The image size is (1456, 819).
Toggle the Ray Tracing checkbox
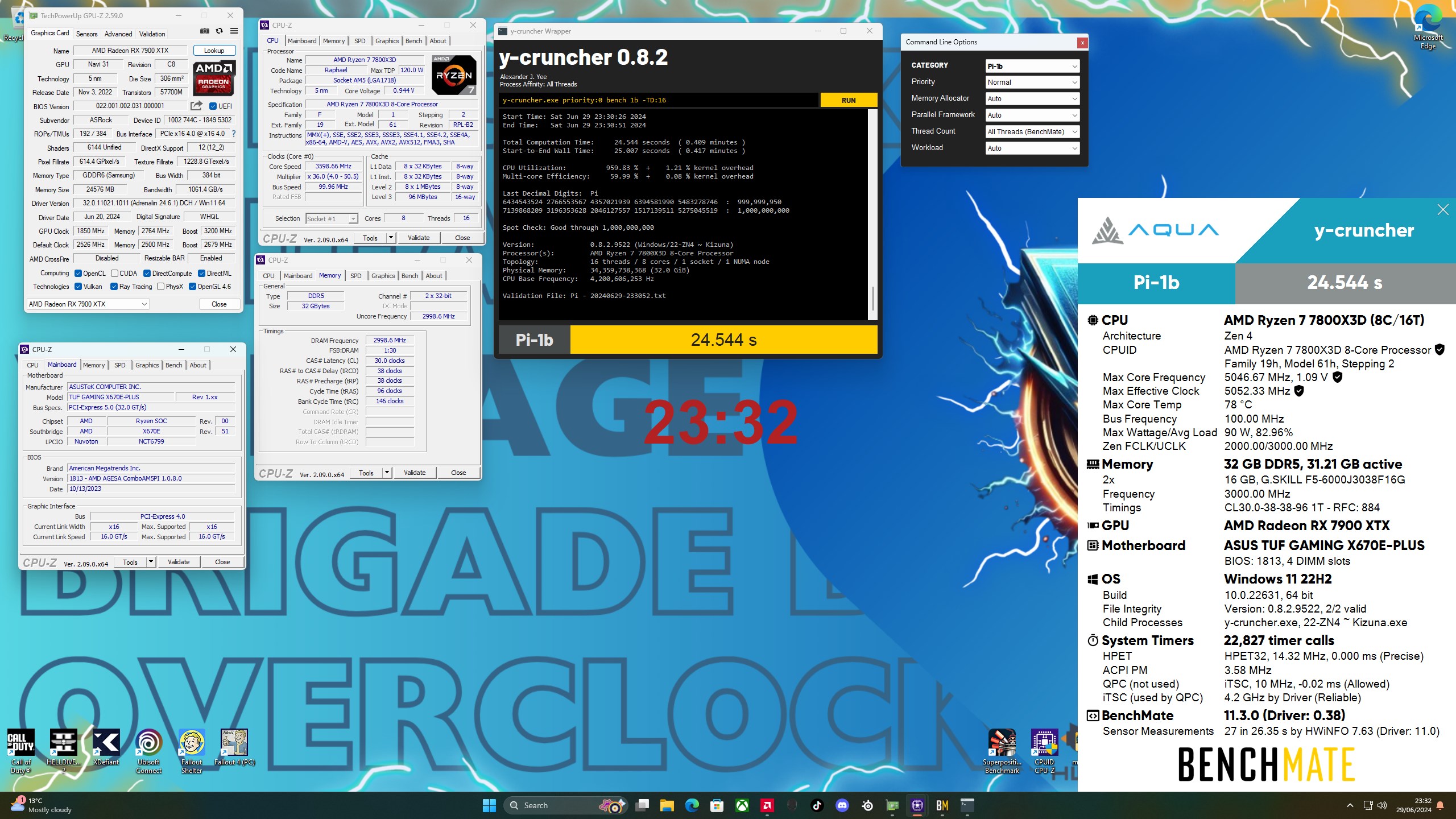pyautogui.click(x=114, y=287)
